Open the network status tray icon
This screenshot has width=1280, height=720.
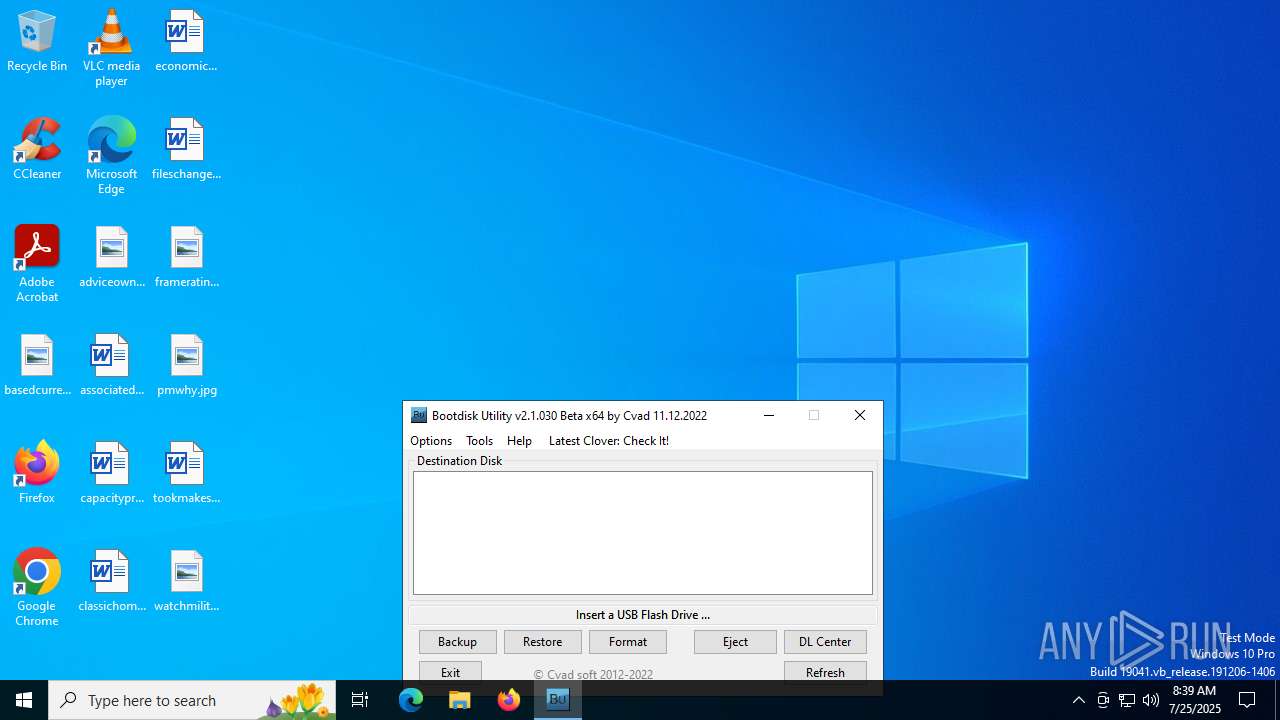point(1127,700)
